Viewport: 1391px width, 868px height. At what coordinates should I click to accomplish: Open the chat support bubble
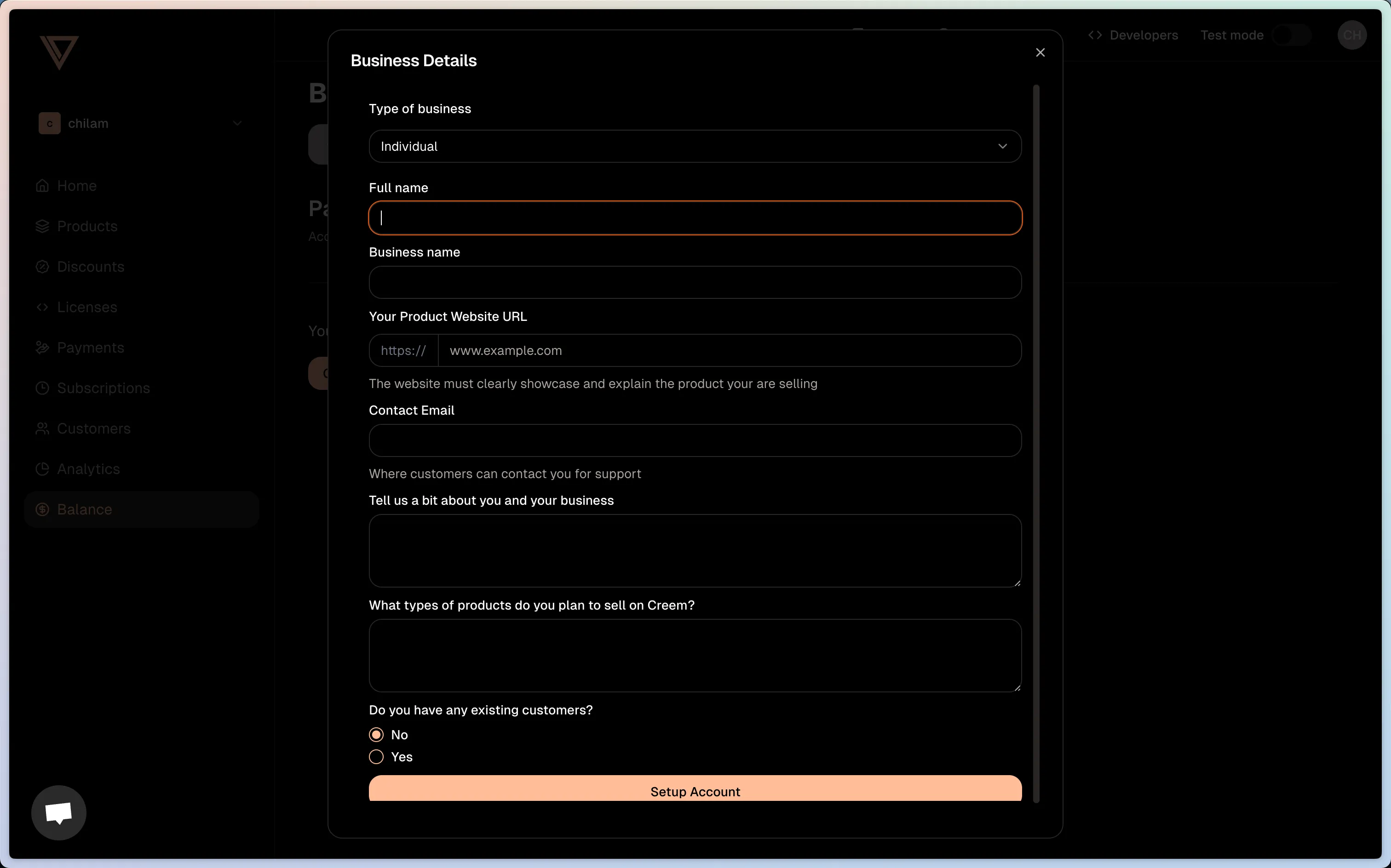58,812
